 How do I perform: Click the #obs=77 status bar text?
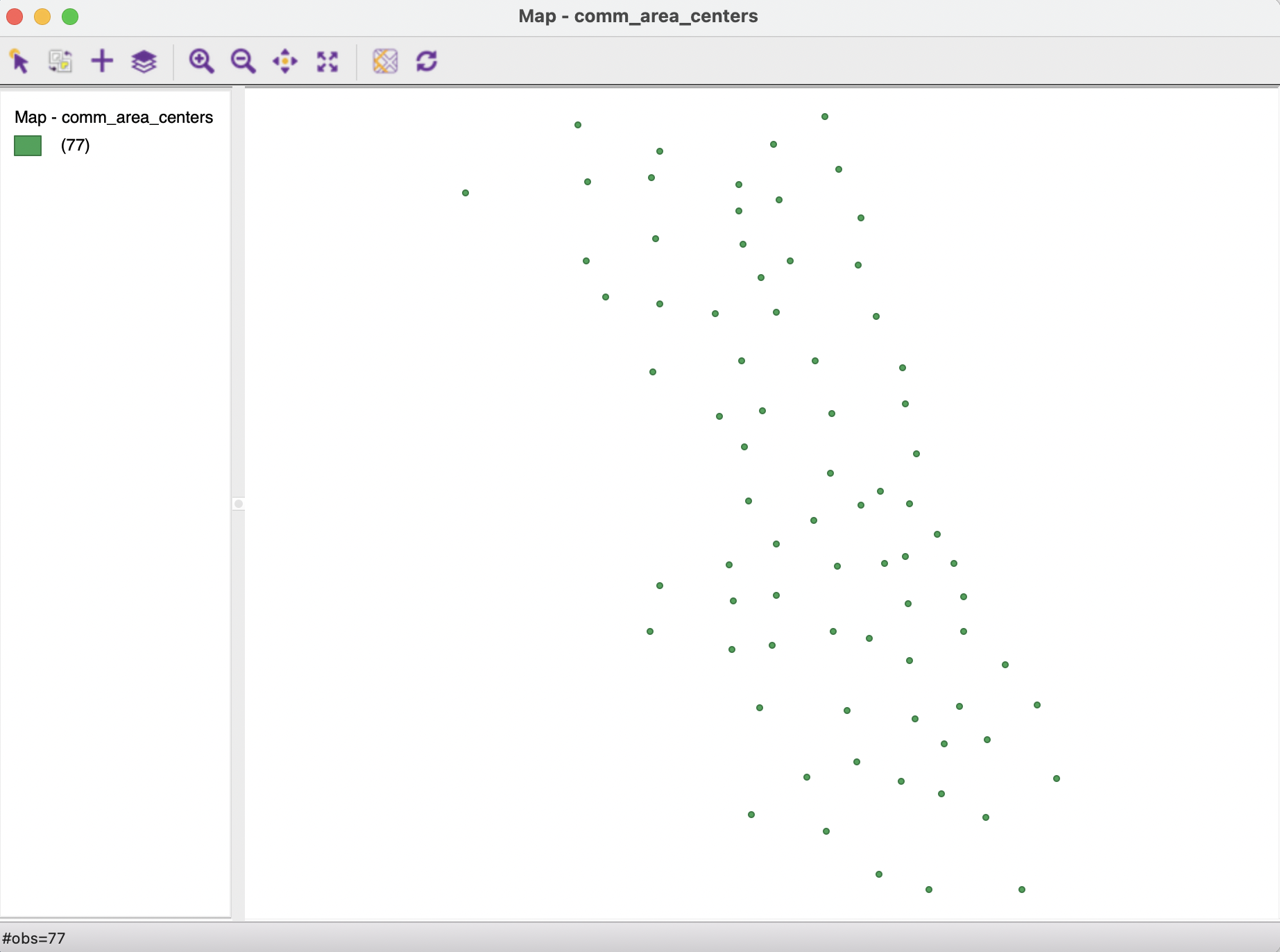pos(33,938)
